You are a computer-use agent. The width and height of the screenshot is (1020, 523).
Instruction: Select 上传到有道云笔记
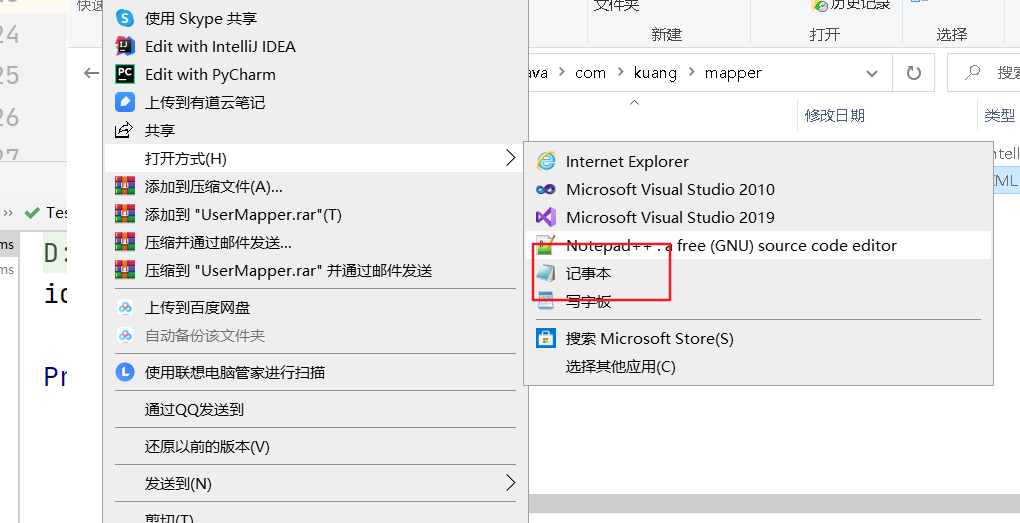pyautogui.click(x=315, y=102)
